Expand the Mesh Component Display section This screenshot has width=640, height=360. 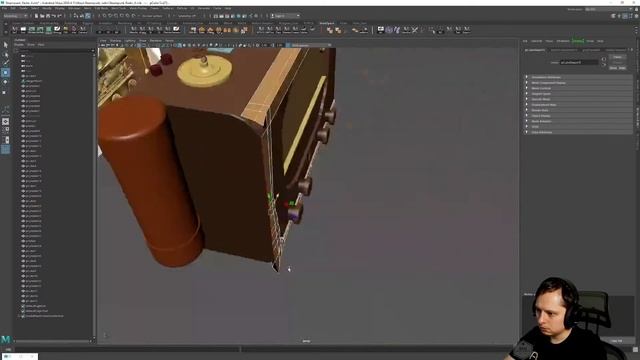[x=578, y=83]
